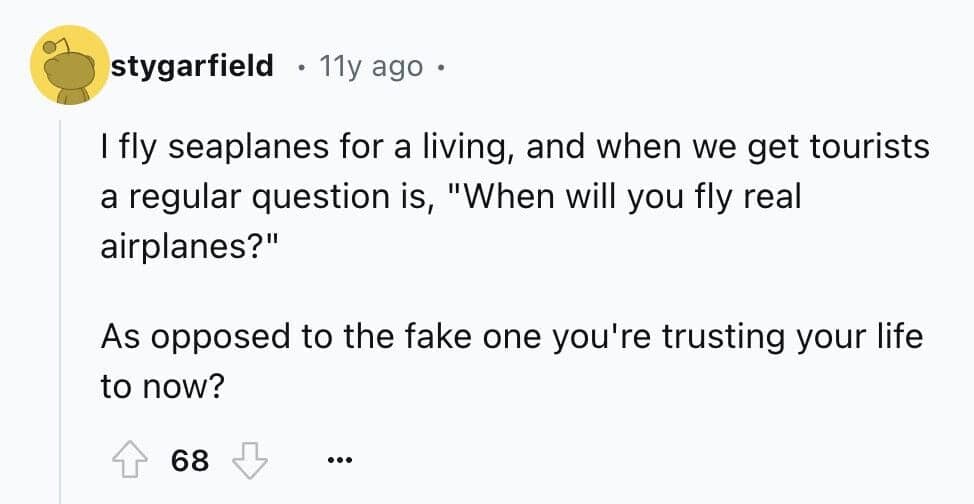Click the quoted text "When will you fly real"
This screenshot has height=504, width=974.
[x=628, y=196]
